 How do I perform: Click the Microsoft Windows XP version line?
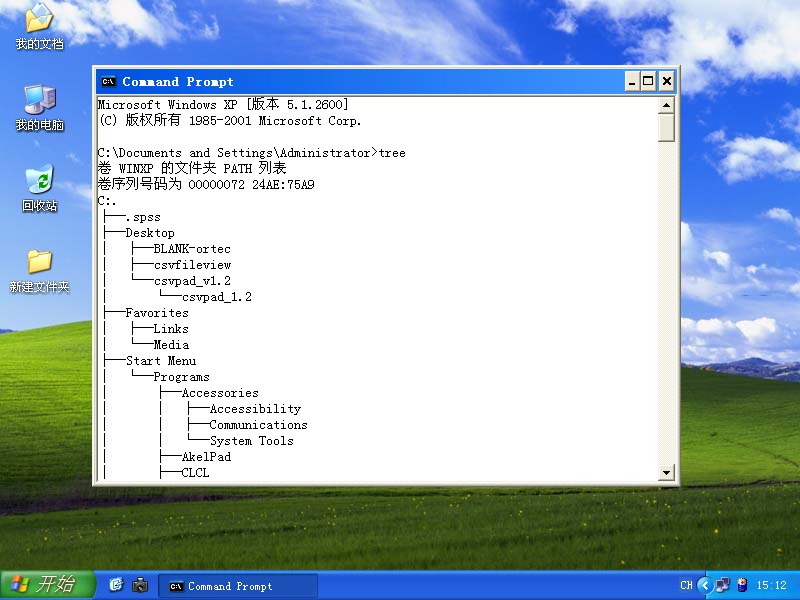pos(223,105)
